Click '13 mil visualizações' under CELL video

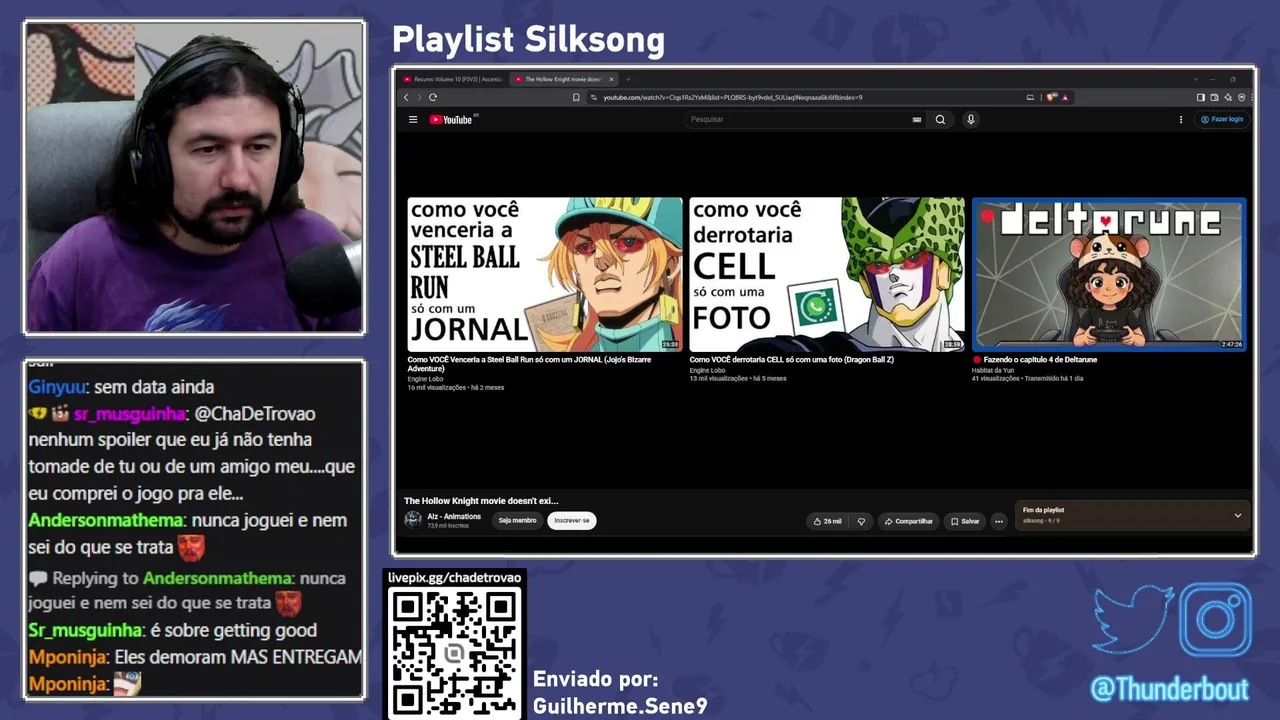[719, 379]
